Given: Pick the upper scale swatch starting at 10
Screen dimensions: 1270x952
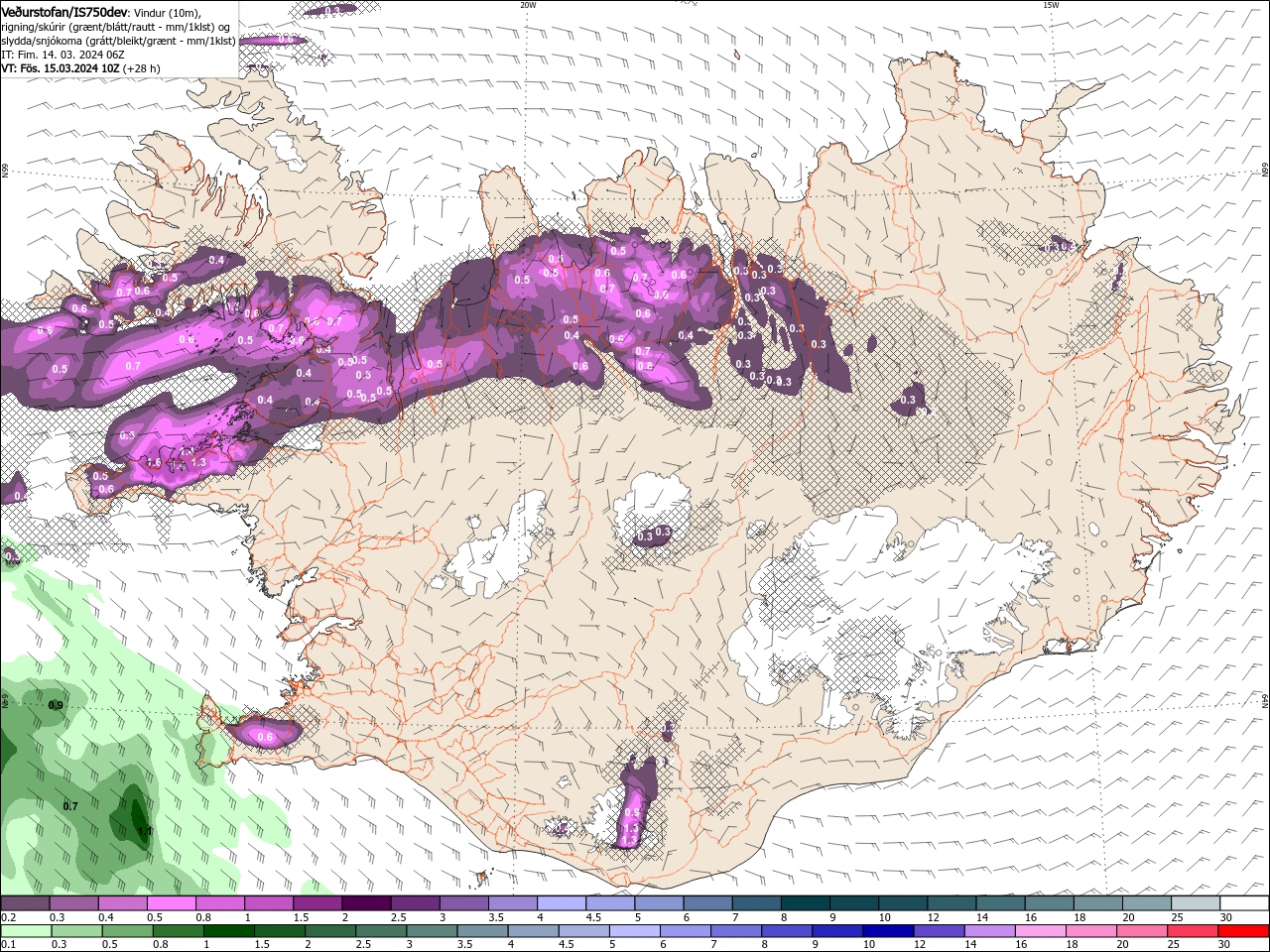Looking at the screenshot, I should [903, 903].
